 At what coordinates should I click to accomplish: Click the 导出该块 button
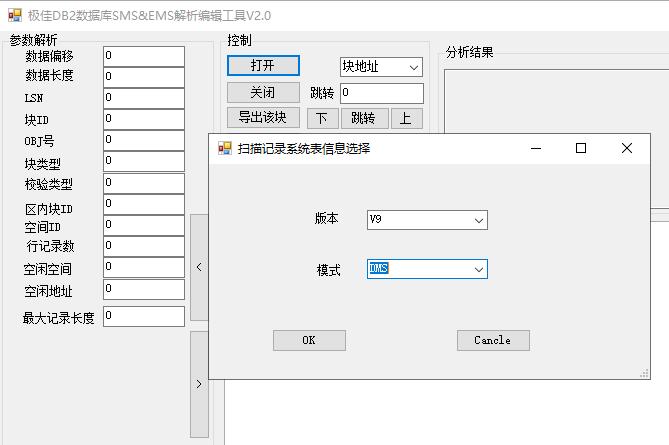pos(263,117)
